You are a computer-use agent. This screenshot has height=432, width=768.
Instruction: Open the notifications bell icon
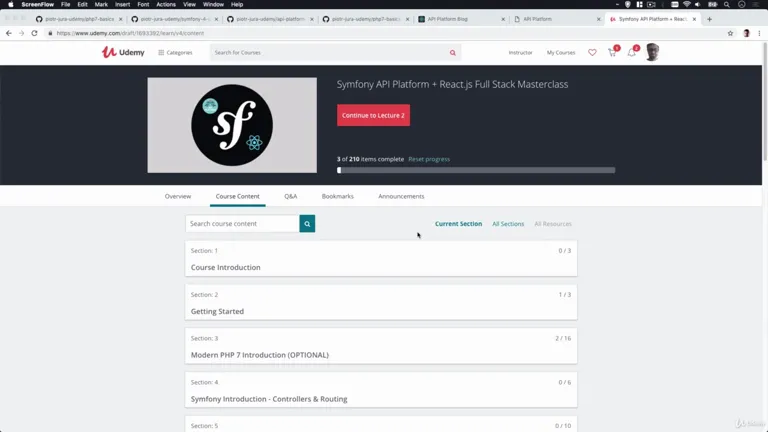coord(632,52)
